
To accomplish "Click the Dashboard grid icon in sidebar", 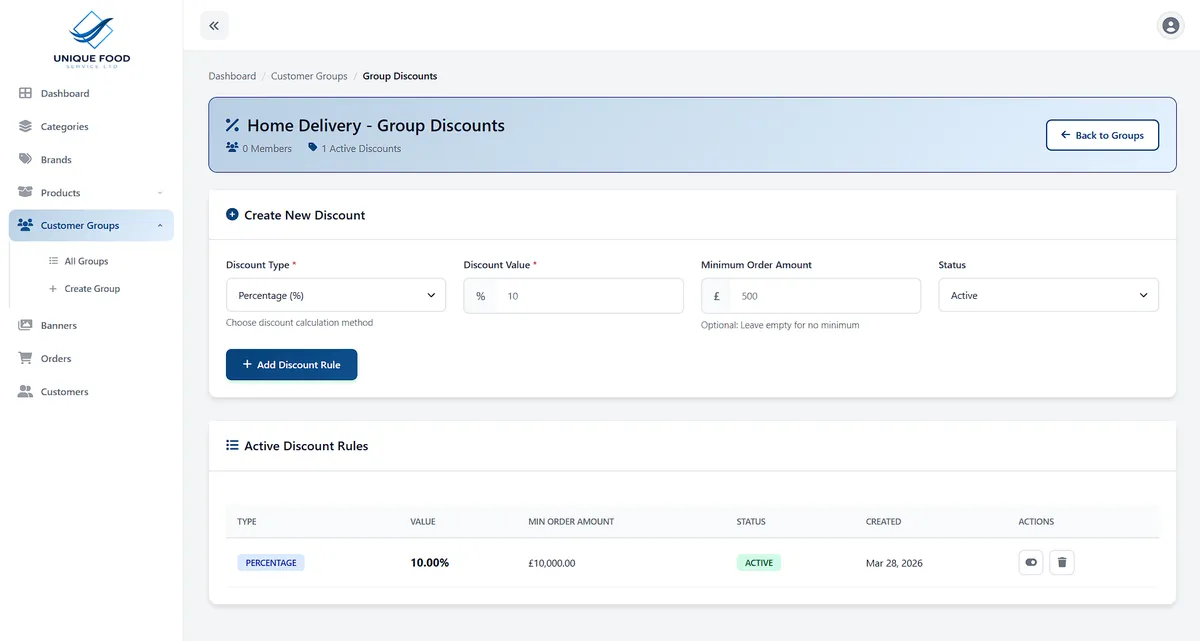I will click(x=26, y=93).
